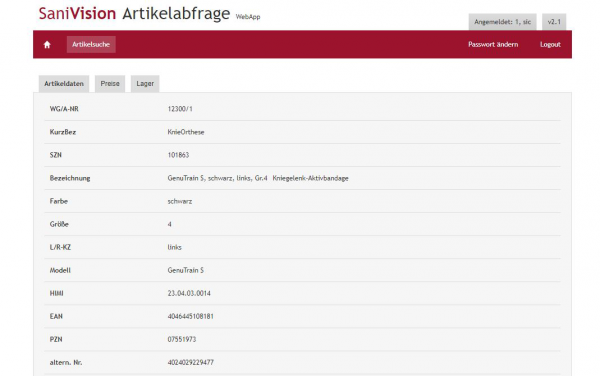Click the EAN code 4046445108181

pos(191,316)
